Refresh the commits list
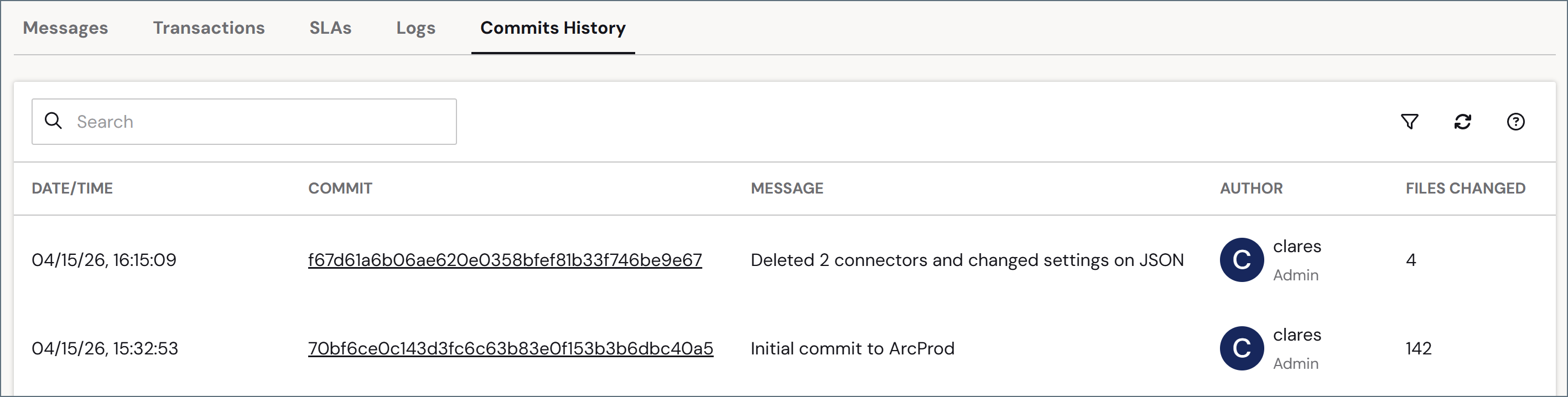 tap(1462, 122)
